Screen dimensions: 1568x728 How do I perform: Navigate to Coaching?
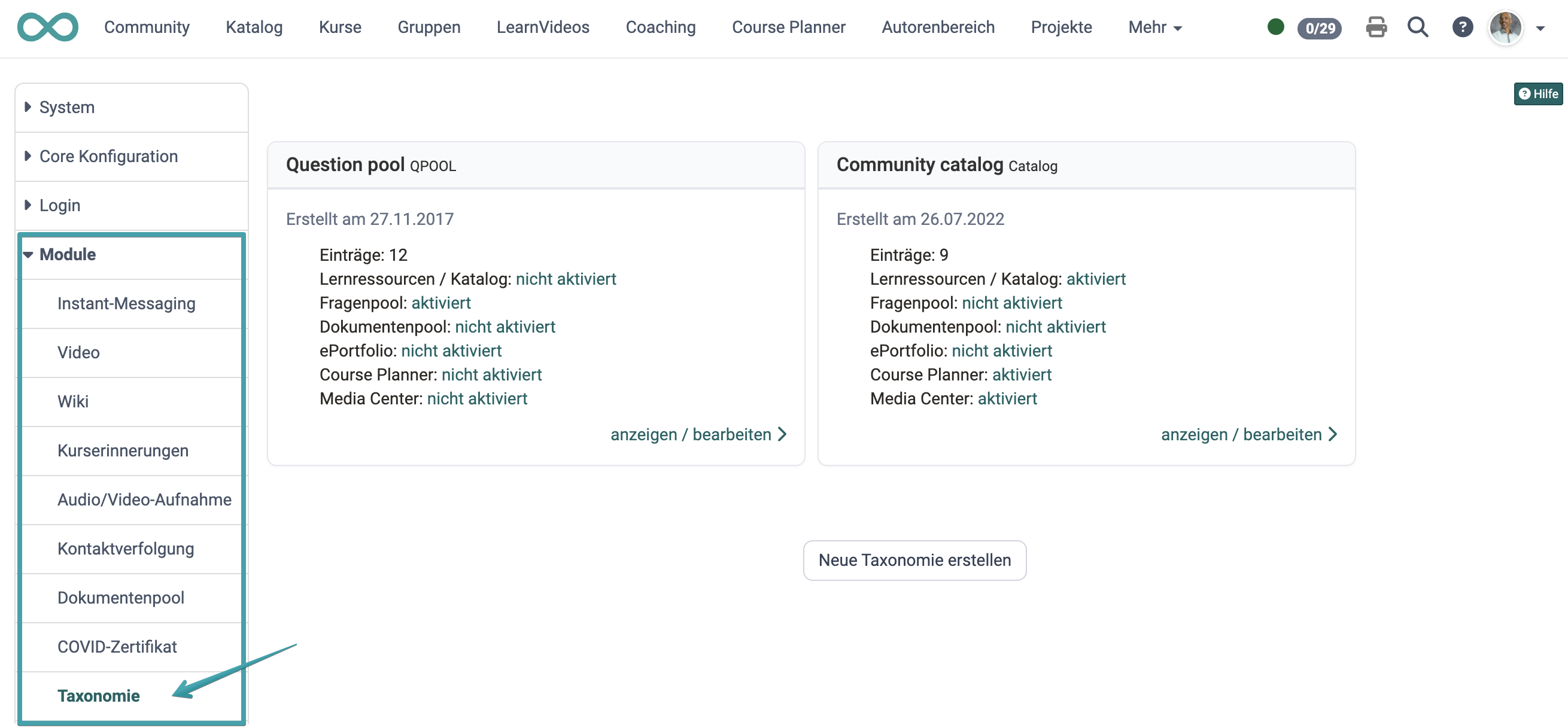661,28
